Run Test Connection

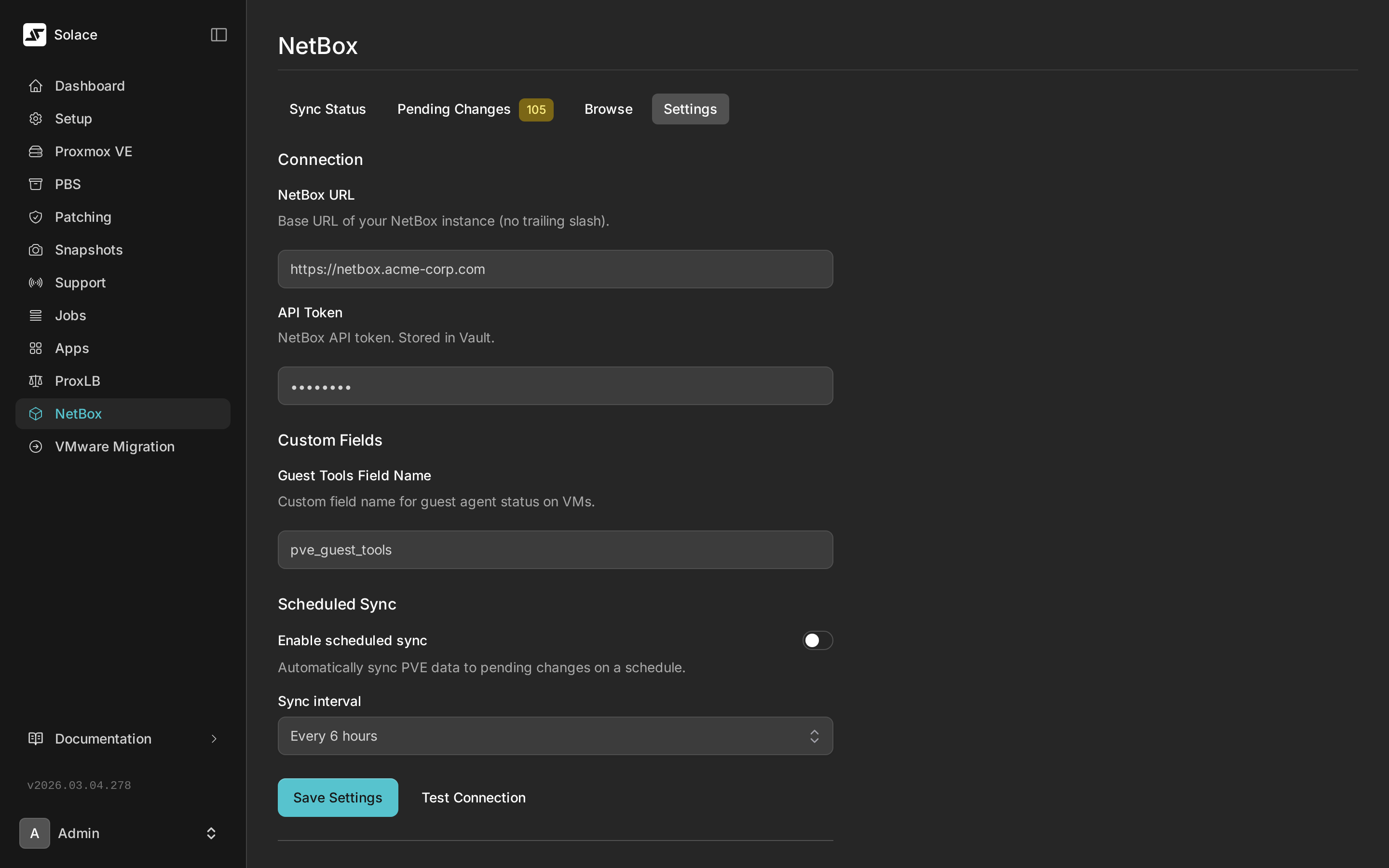click(473, 797)
